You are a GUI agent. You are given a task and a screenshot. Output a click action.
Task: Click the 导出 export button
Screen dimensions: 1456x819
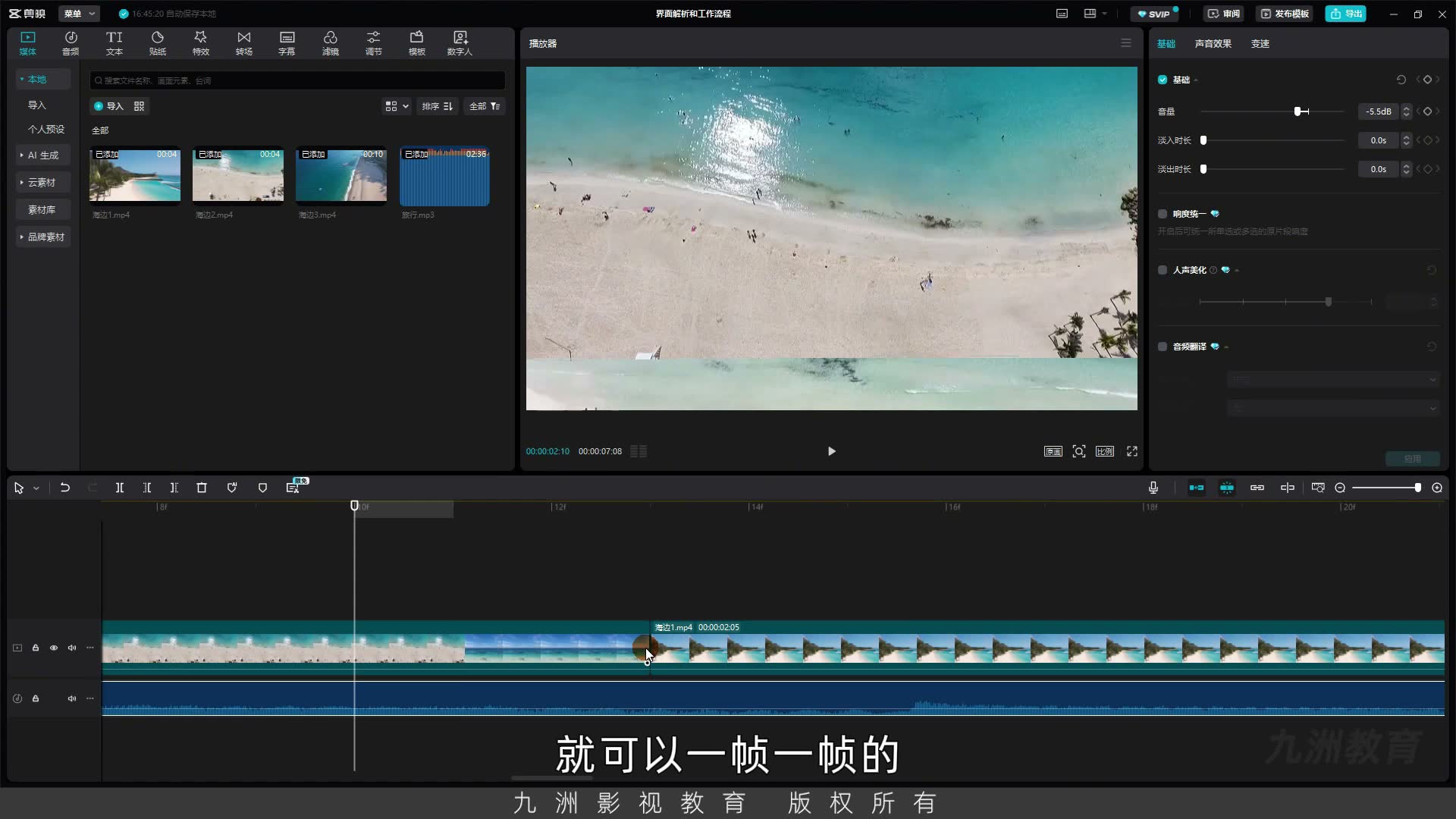(1346, 14)
